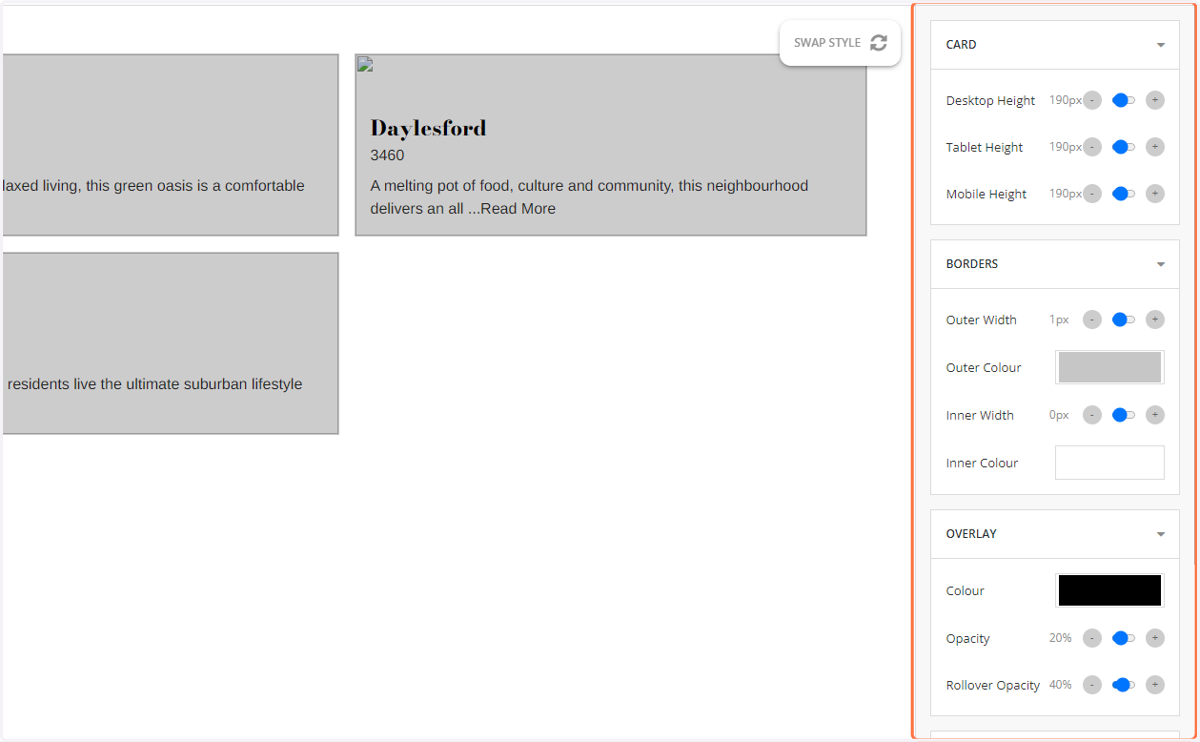Viewport: 1200px width, 742px height.
Task: Decrease Inner Width with minus button
Action: [1092, 415]
